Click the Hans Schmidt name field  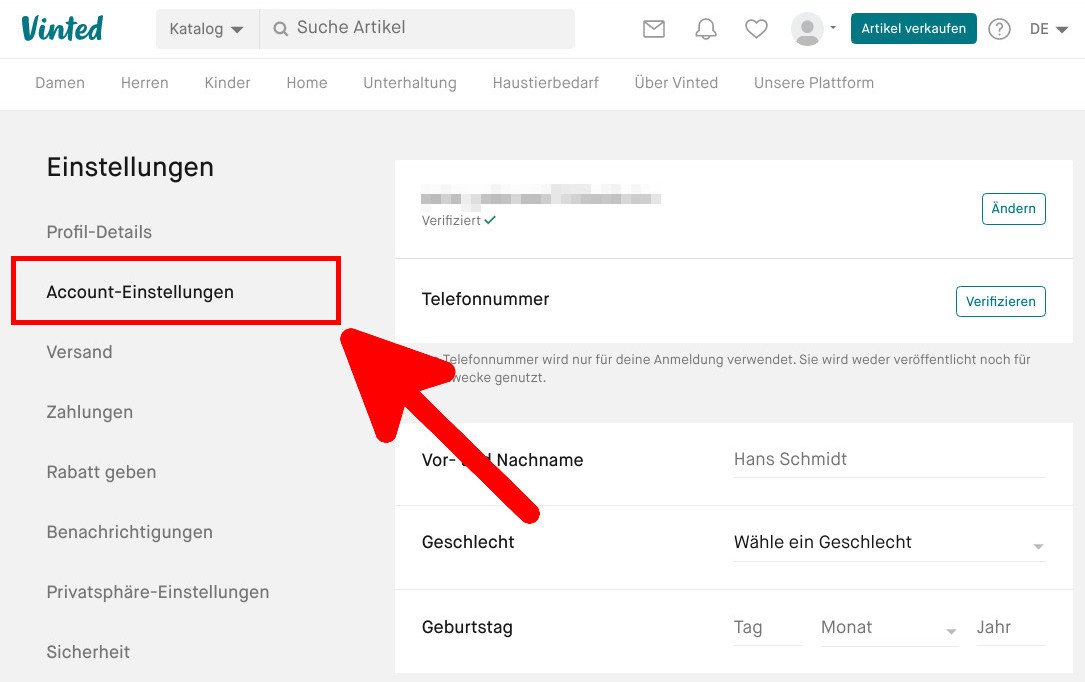[889, 459]
